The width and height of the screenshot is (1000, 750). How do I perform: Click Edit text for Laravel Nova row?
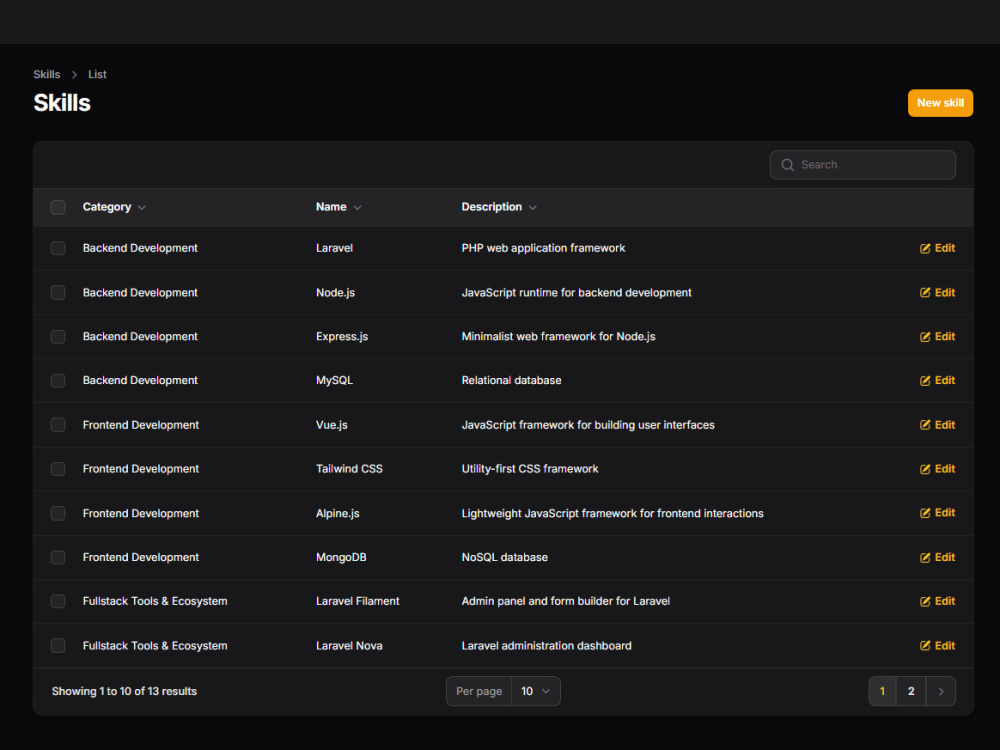pyautogui.click(x=945, y=645)
